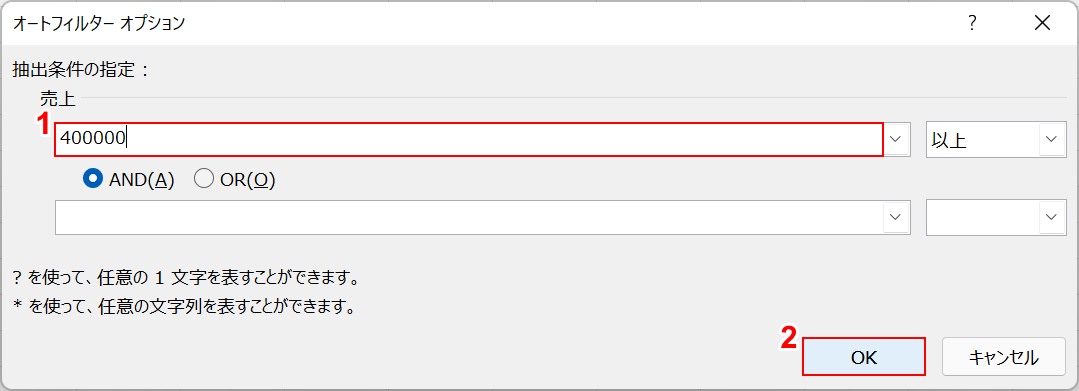This screenshot has width=1079, height=391.
Task: Click the hint text about * wildcard
Action: coord(184,306)
